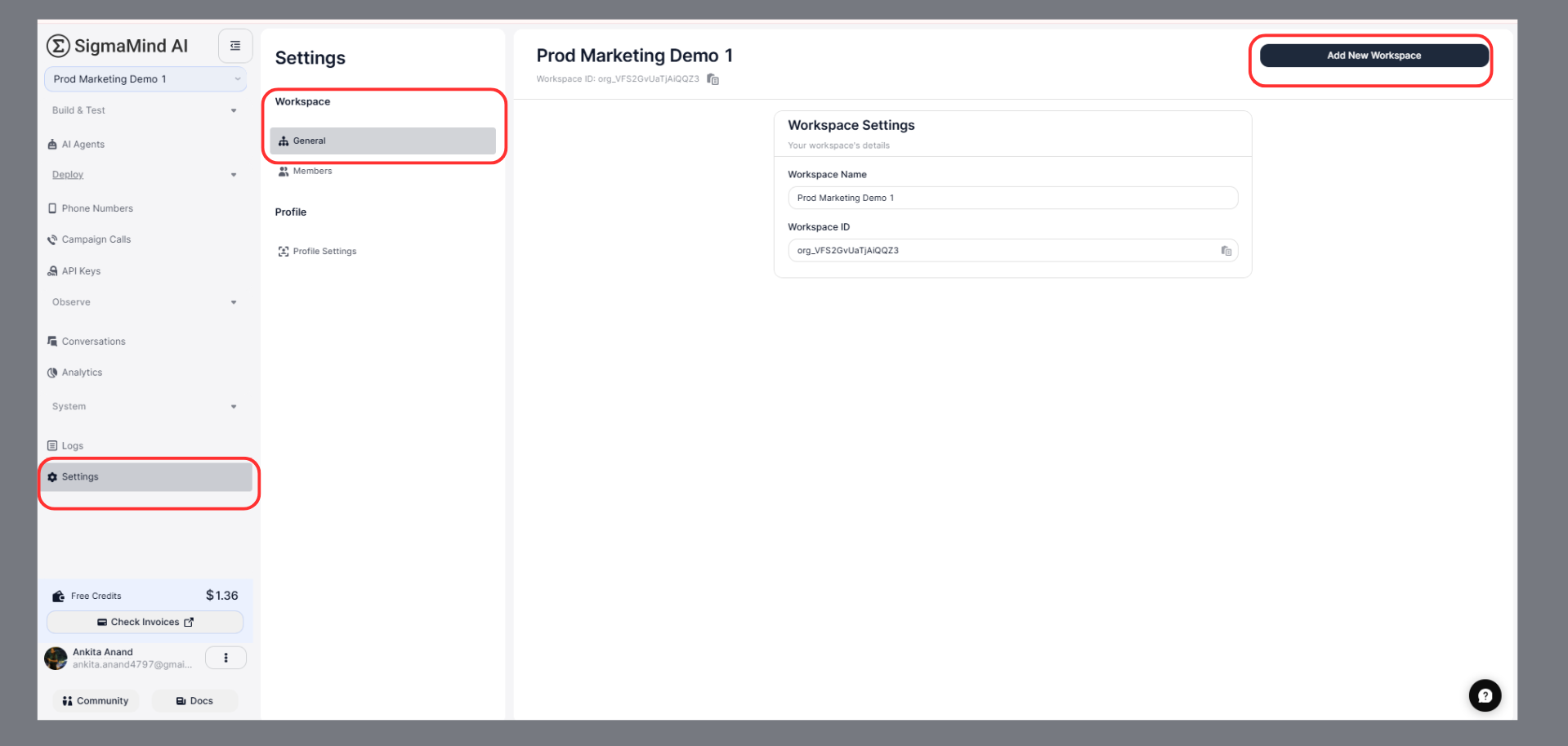
Task: Click Check Invoices button
Action: point(145,622)
